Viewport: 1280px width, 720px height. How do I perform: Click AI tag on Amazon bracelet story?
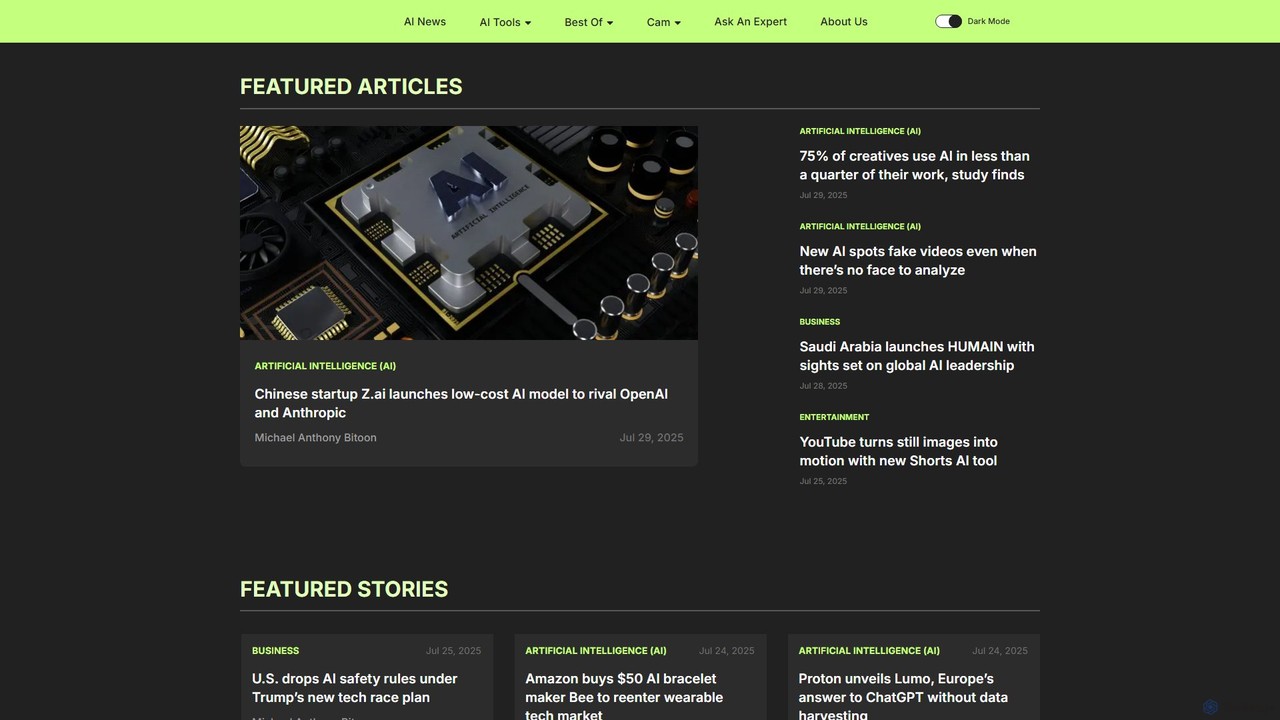coord(596,651)
